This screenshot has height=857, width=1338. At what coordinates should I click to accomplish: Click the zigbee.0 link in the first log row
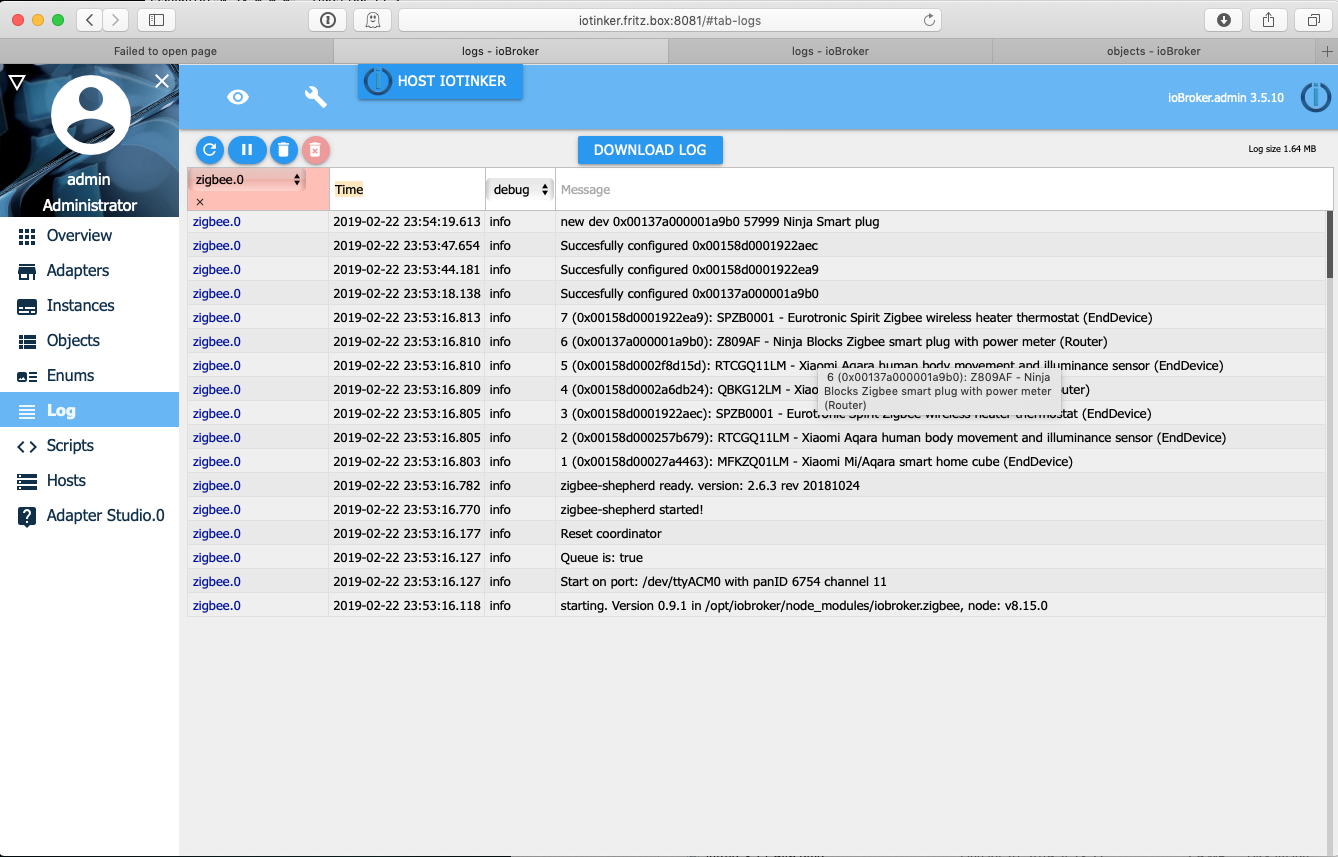point(216,221)
